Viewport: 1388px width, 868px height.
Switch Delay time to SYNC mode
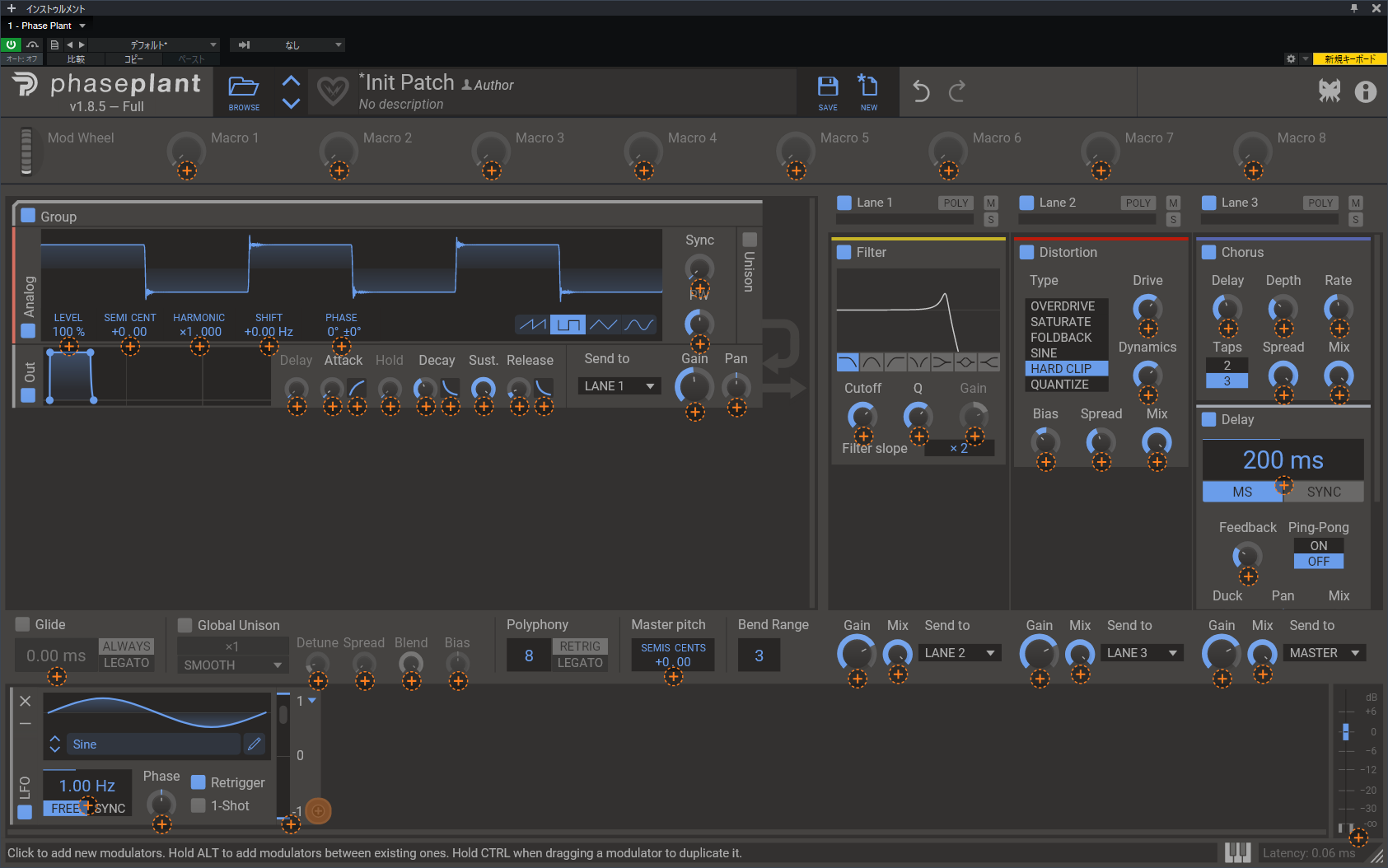coord(1324,492)
